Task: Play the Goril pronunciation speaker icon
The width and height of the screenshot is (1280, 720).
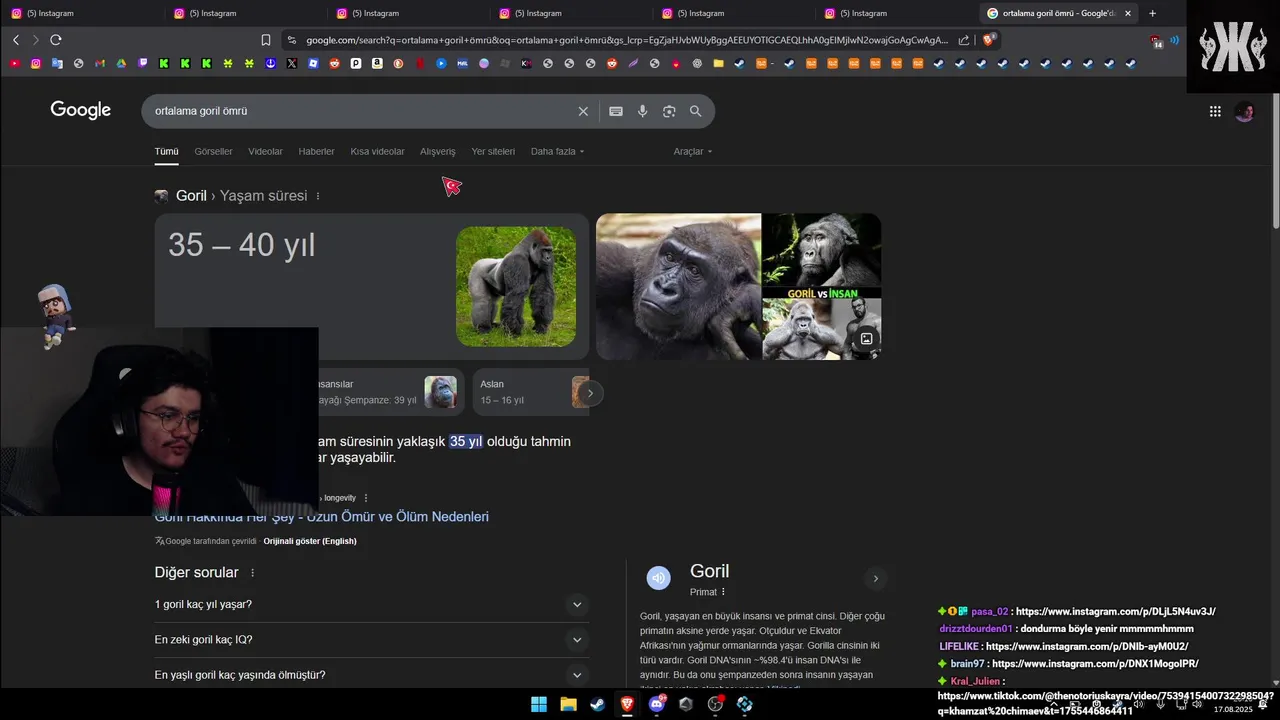Action: (x=658, y=577)
